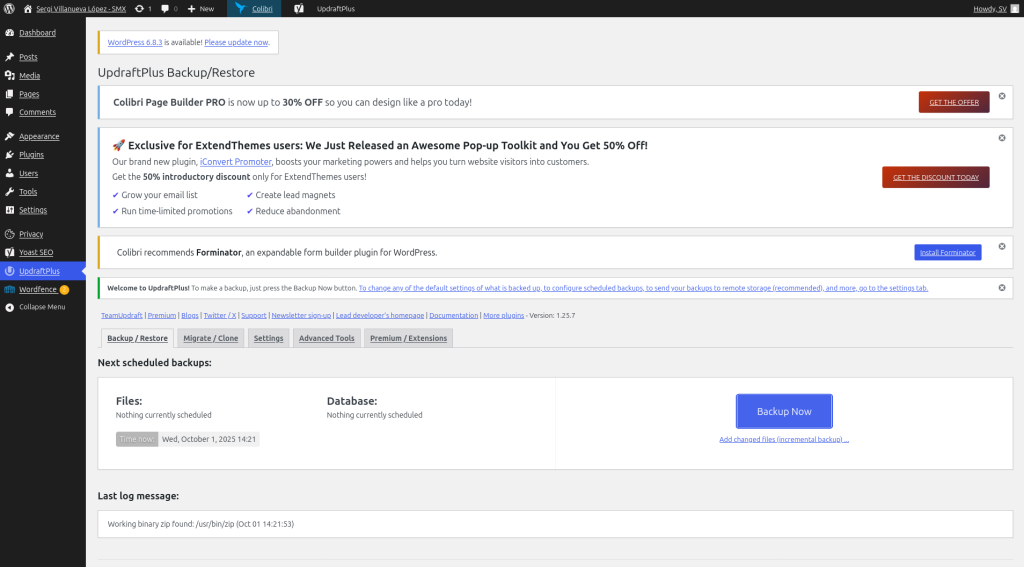Open the Yoast SEO admin bar icon
This screenshot has height=567, width=1024.
click(298, 8)
